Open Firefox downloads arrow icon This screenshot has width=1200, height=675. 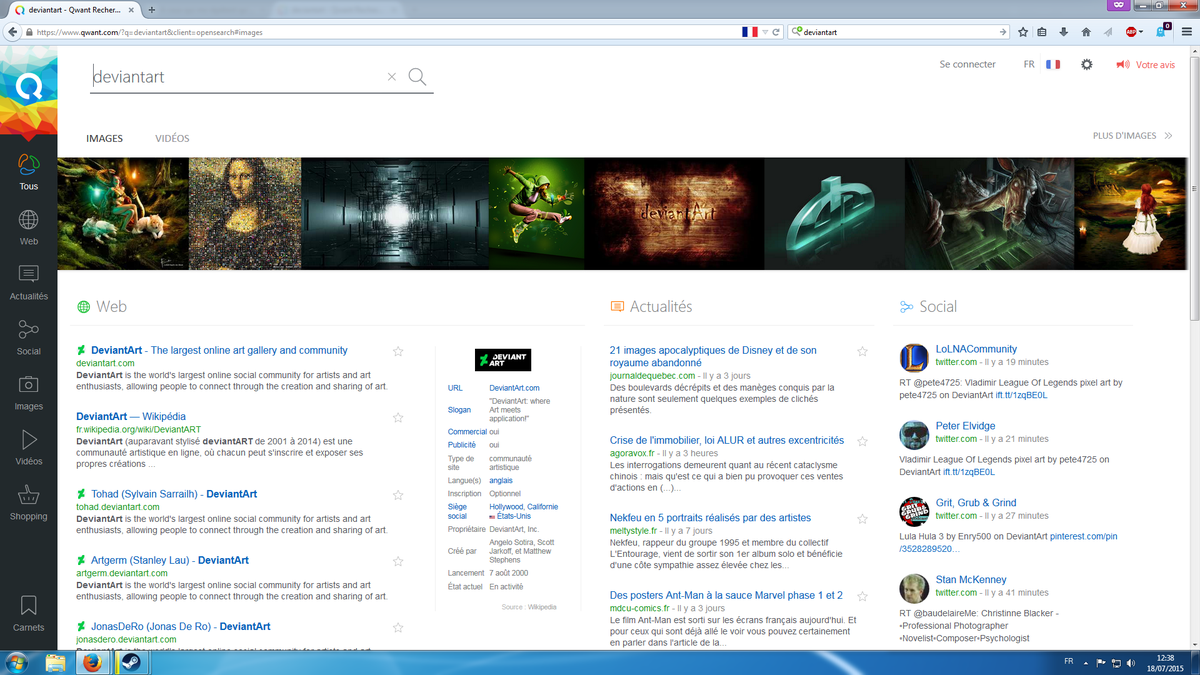pos(1064,32)
